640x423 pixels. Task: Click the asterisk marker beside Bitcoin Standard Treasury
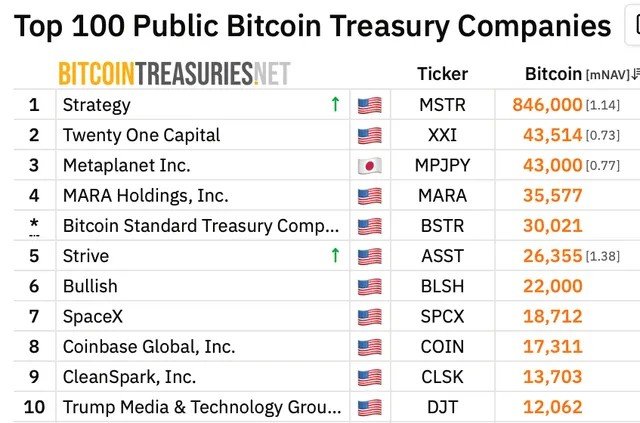(34, 225)
